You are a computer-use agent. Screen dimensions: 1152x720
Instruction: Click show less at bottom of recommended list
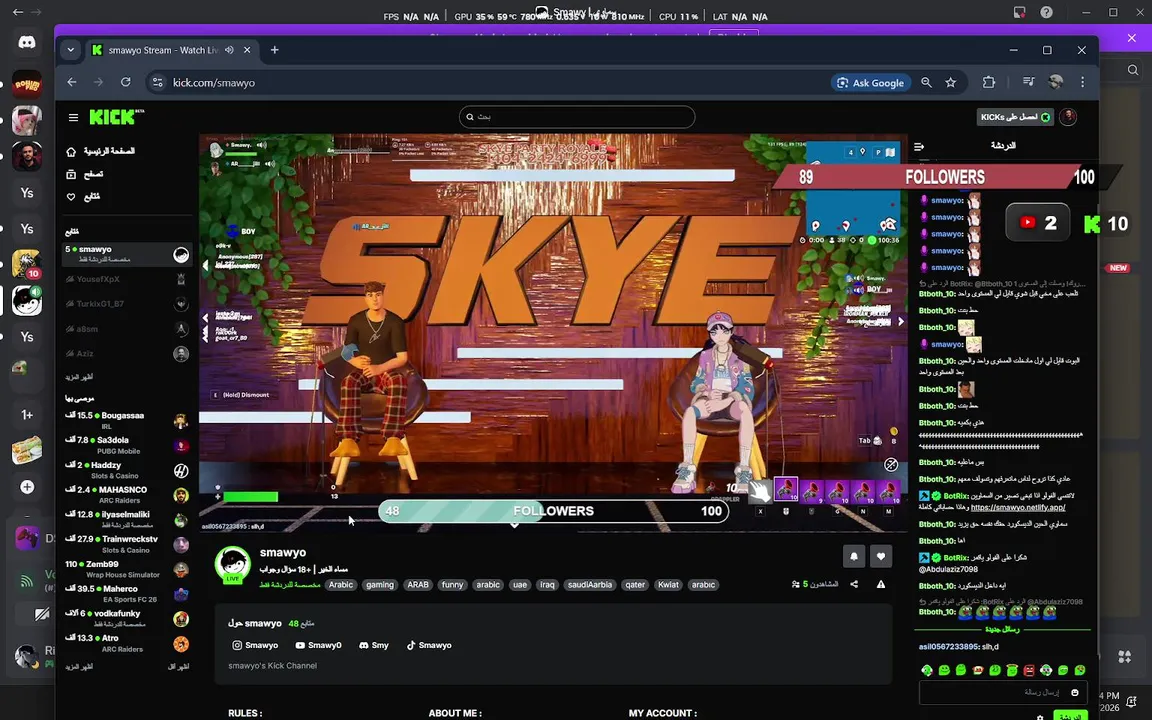(179, 666)
